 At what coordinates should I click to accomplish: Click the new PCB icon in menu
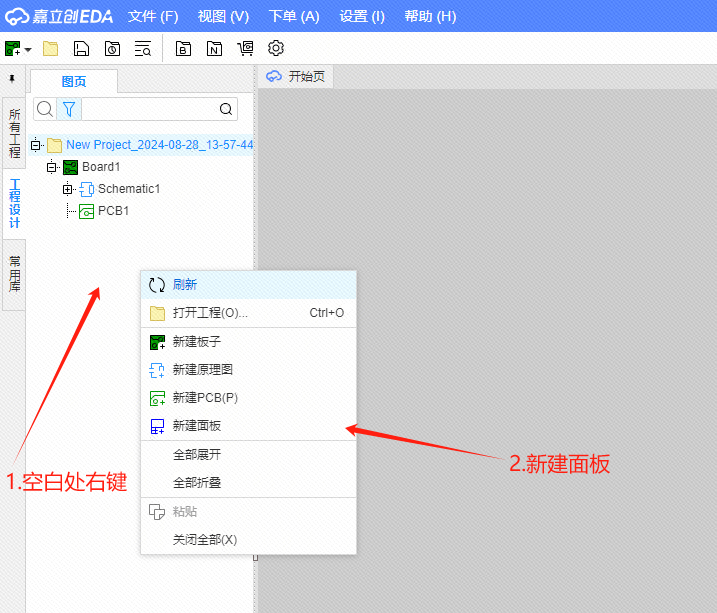157,398
